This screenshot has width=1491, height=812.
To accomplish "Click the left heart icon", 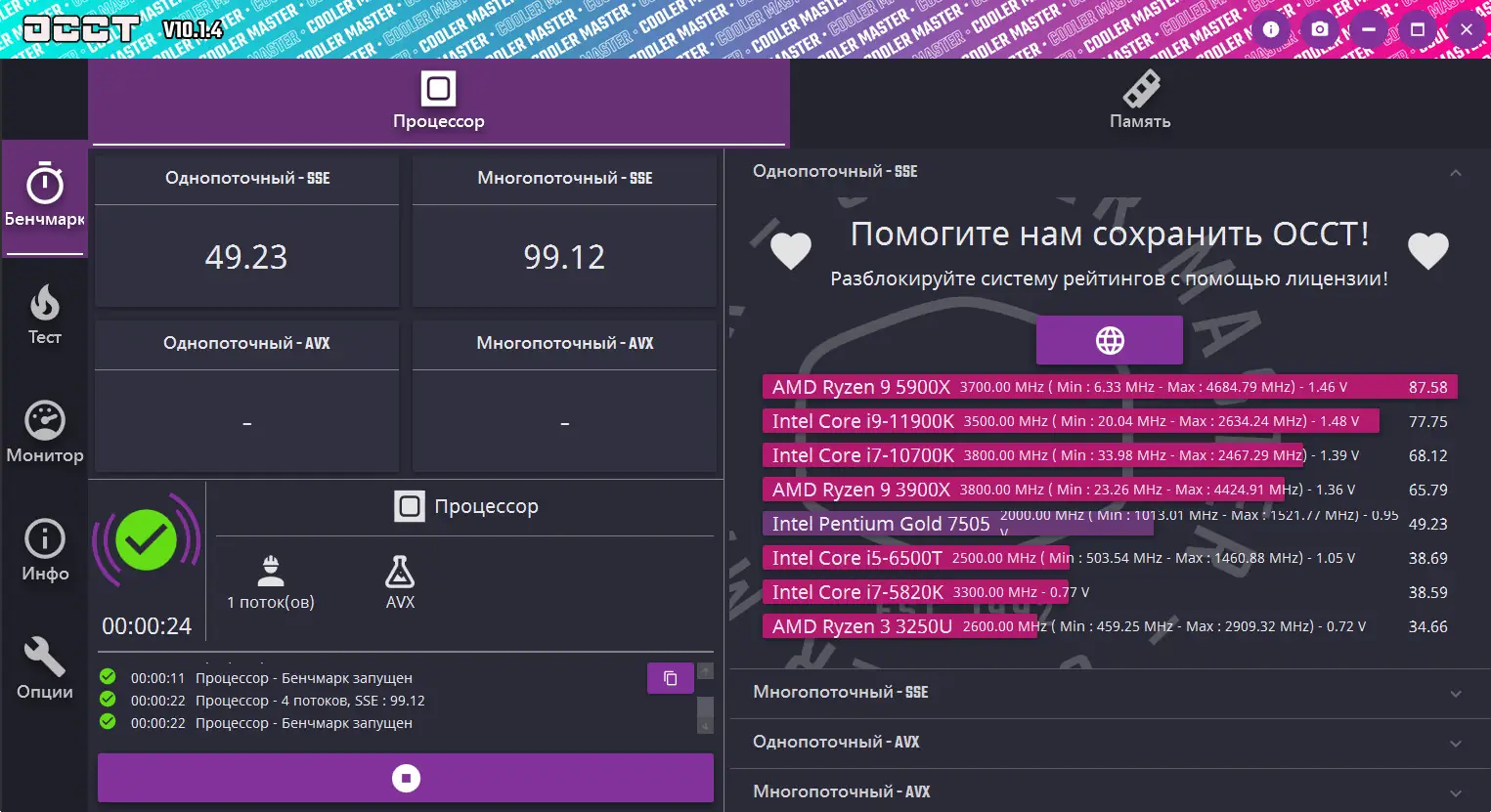I will 791,250.
